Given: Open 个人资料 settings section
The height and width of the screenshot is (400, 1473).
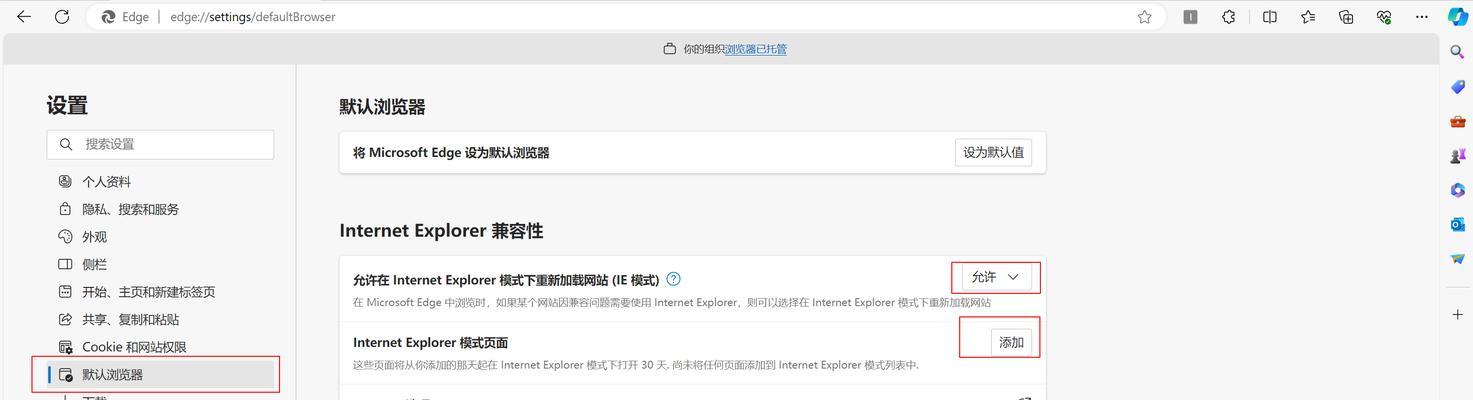Looking at the screenshot, I should (107, 182).
